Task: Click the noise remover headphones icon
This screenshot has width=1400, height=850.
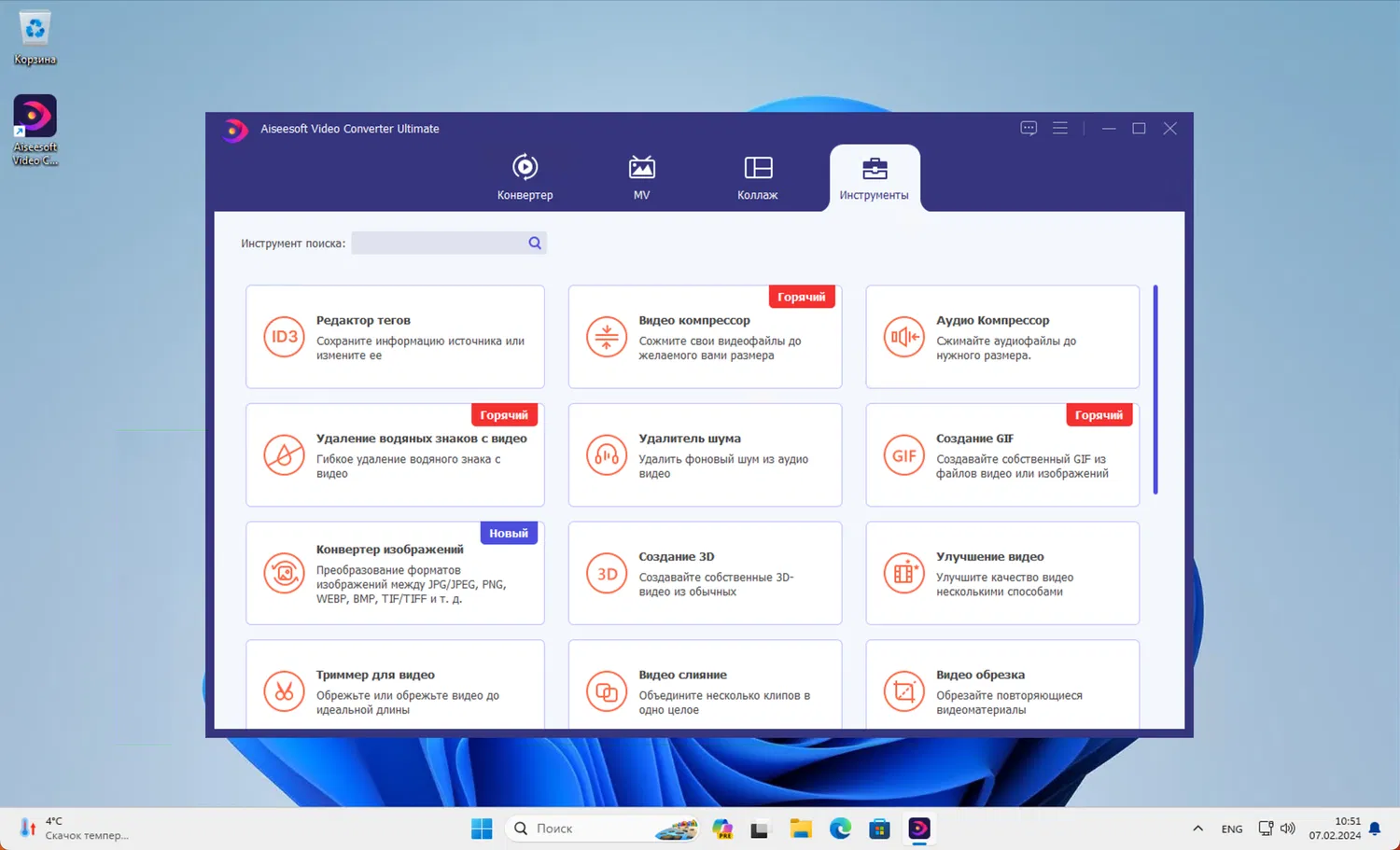Action: coord(607,455)
